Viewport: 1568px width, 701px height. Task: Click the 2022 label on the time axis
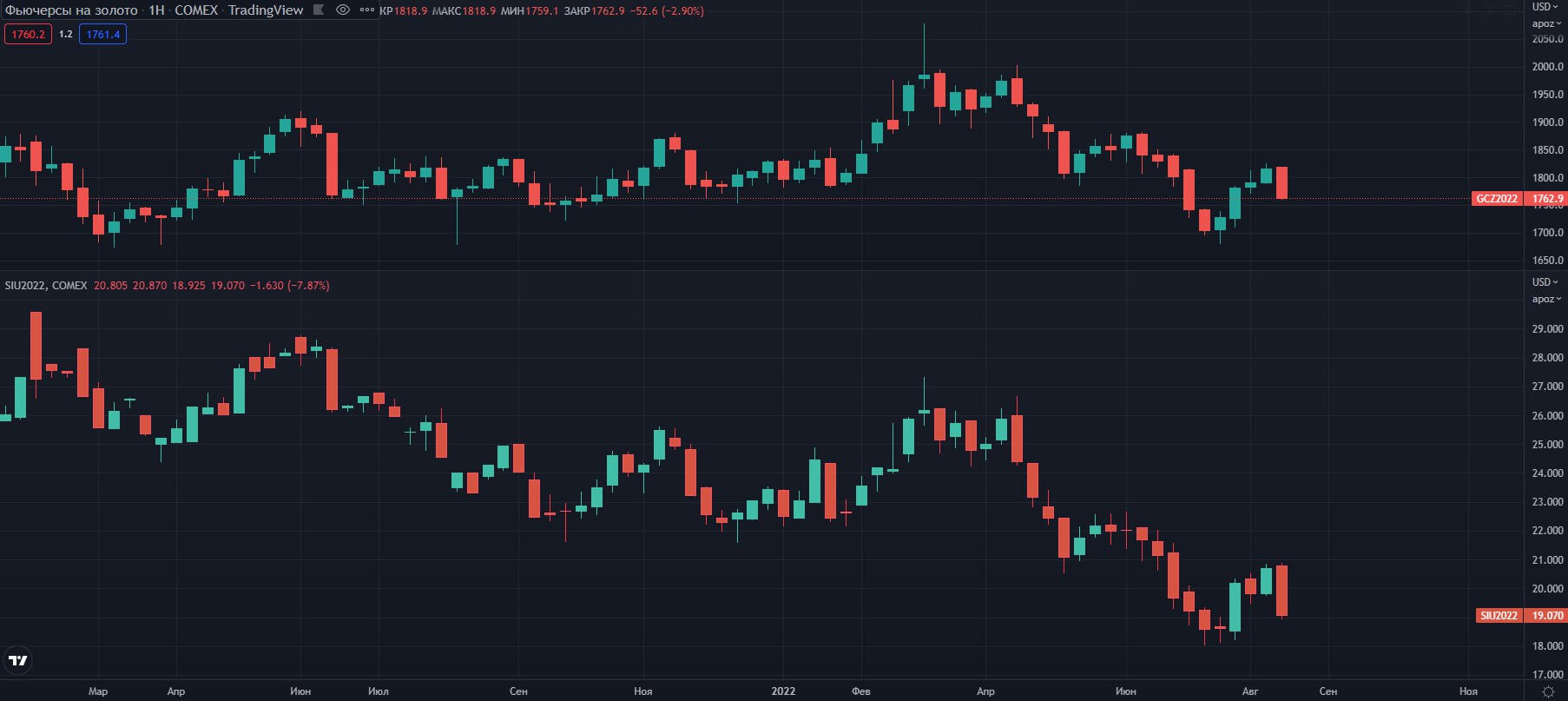click(783, 691)
